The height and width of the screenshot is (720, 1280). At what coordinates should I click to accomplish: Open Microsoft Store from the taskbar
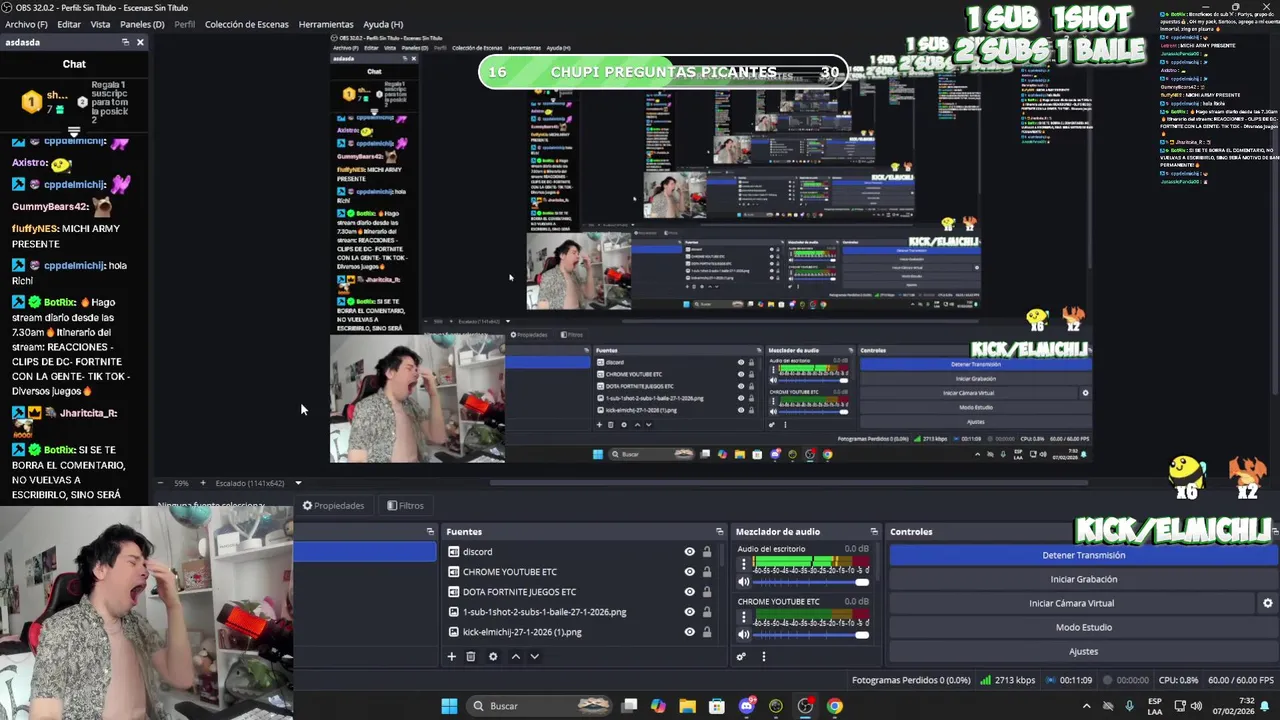[x=716, y=706]
